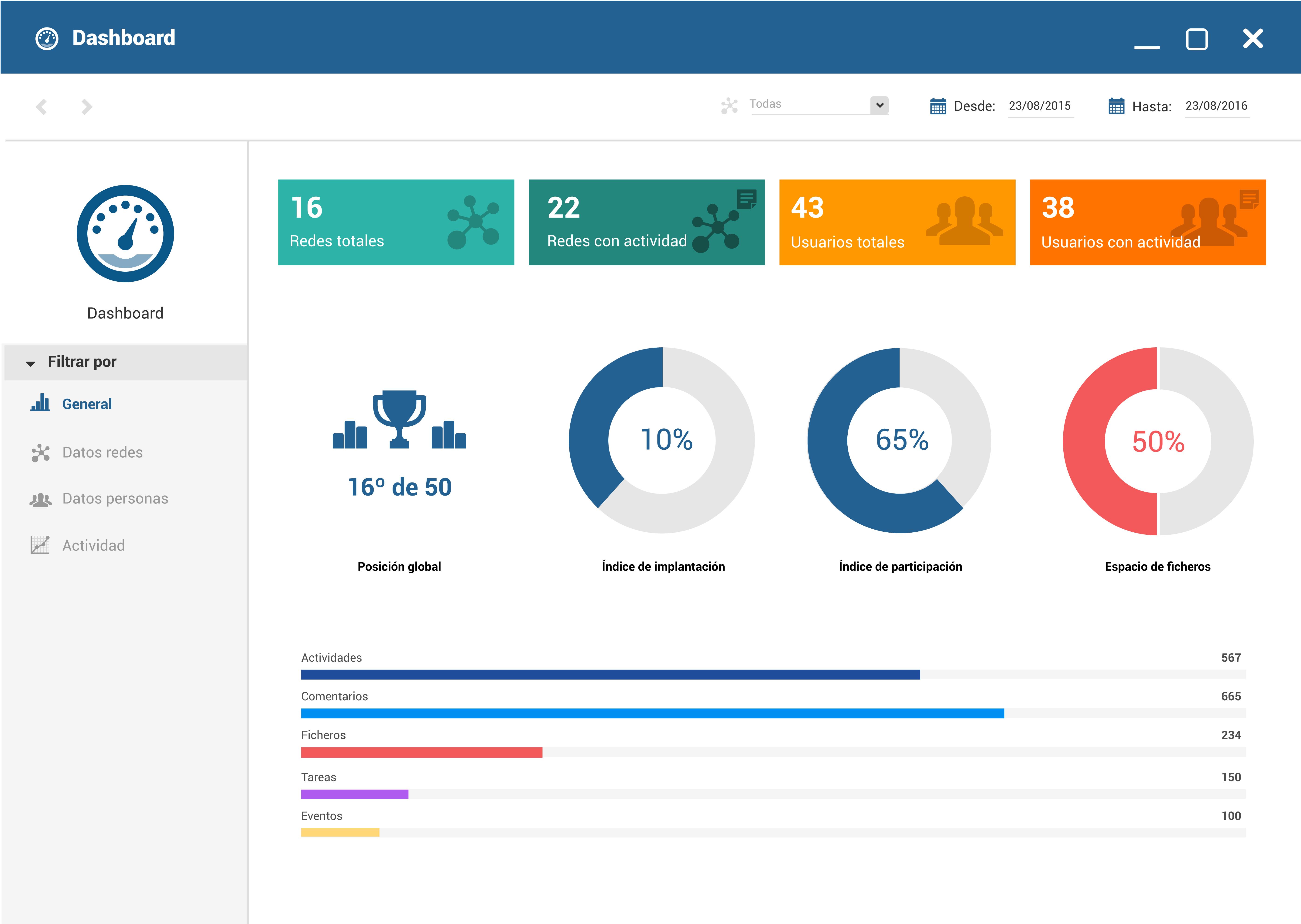Click the Tareas value 150
Screen dimensions: 1301x924
[x=1231, y=777]
